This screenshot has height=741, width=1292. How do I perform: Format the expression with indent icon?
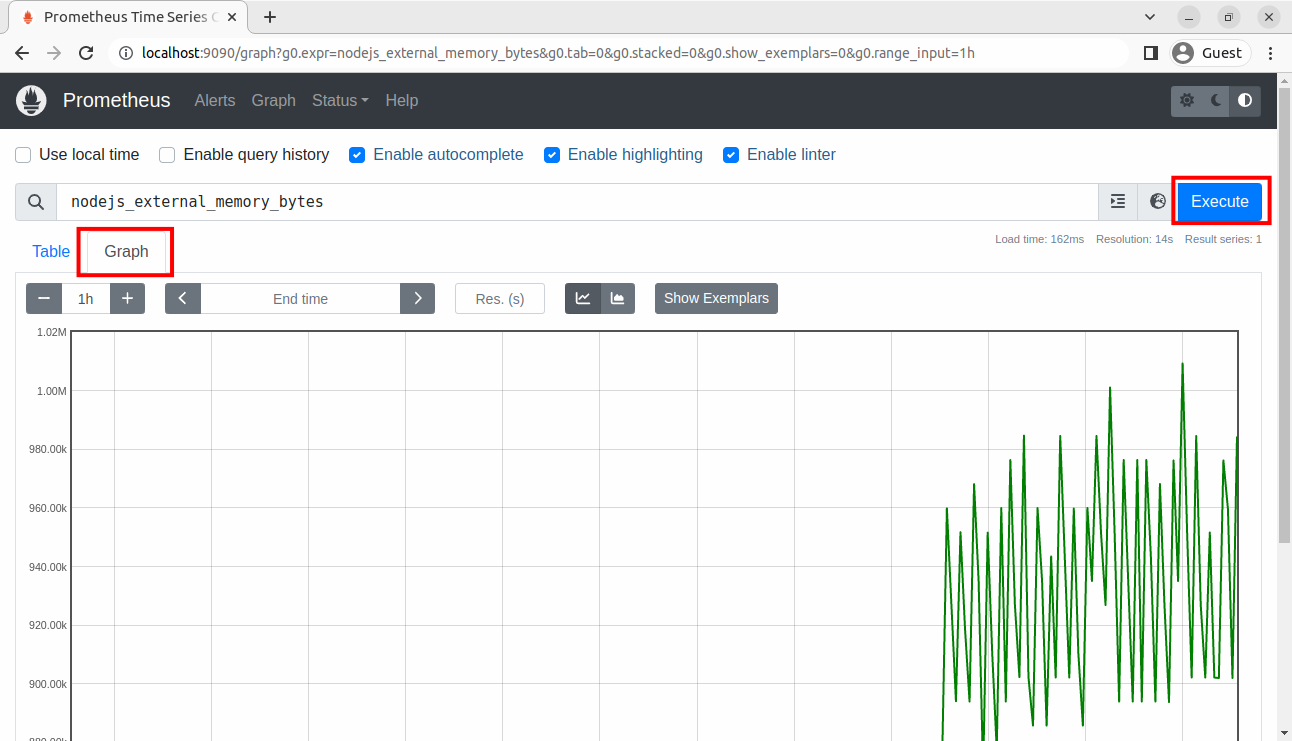coord(1118,202)
